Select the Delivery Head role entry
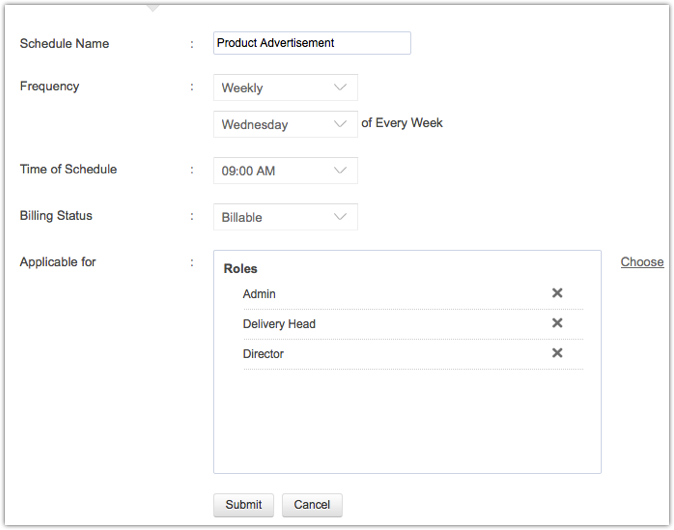 point(279,324)
